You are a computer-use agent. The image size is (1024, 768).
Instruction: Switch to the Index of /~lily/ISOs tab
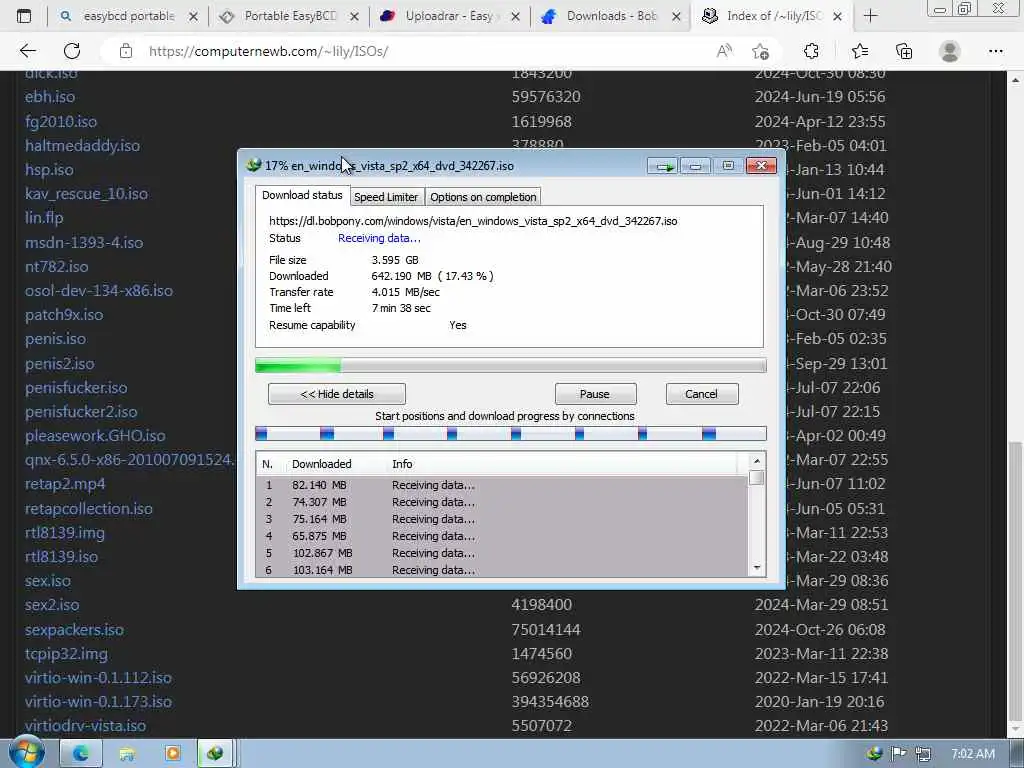point(773,16)
